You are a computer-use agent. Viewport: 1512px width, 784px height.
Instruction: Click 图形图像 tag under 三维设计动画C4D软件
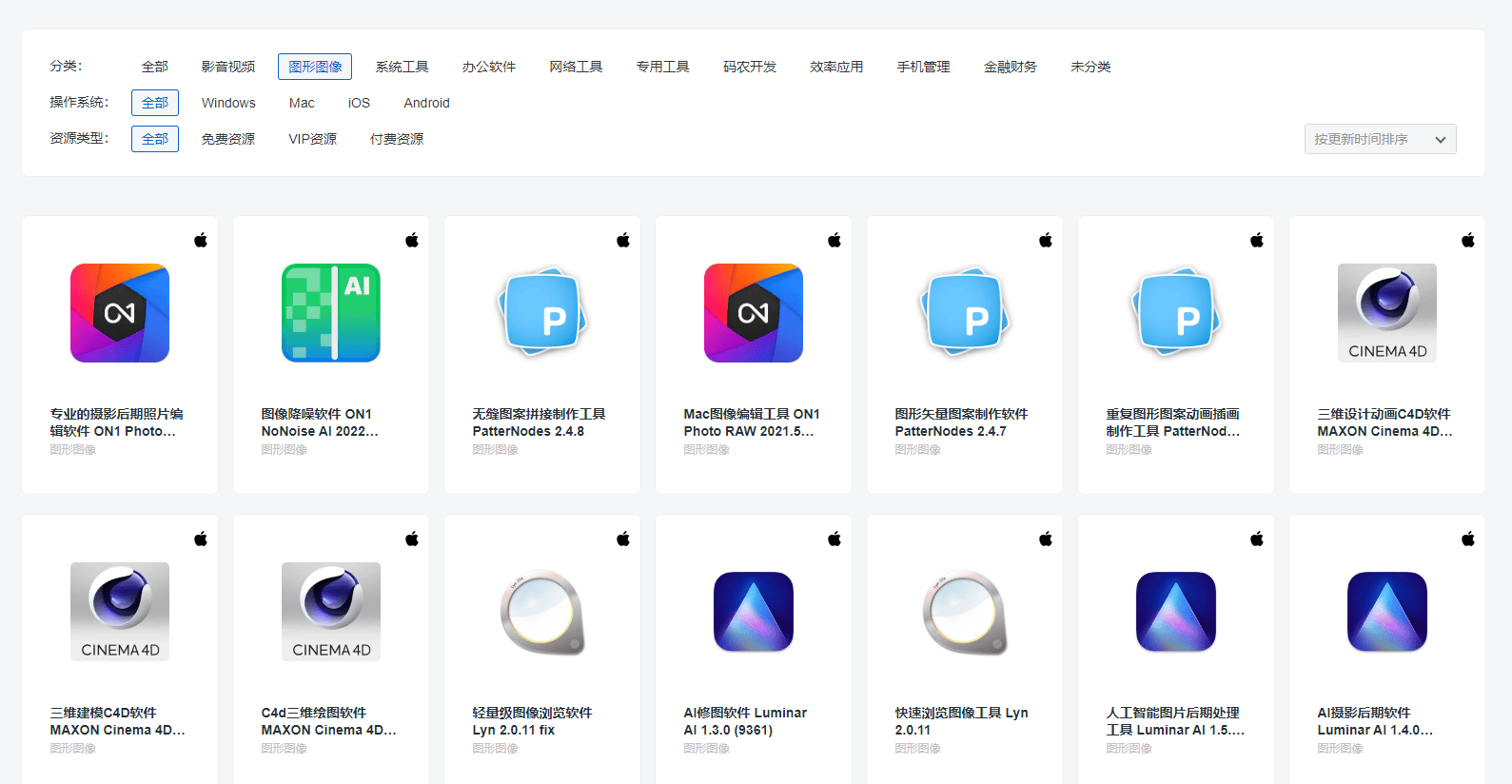1341,450
